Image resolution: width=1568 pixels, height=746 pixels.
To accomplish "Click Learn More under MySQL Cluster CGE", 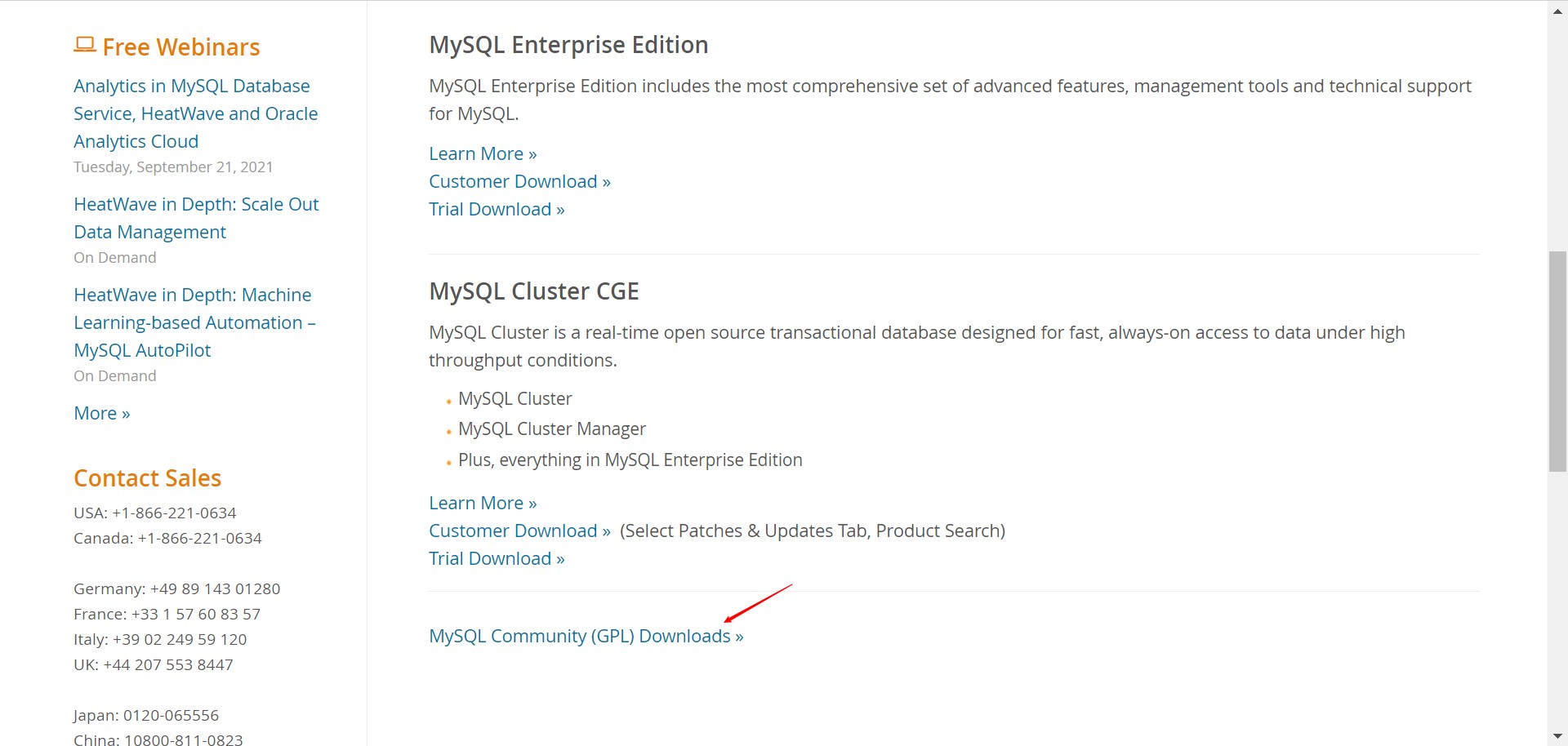I will click(x=476, y=503).
